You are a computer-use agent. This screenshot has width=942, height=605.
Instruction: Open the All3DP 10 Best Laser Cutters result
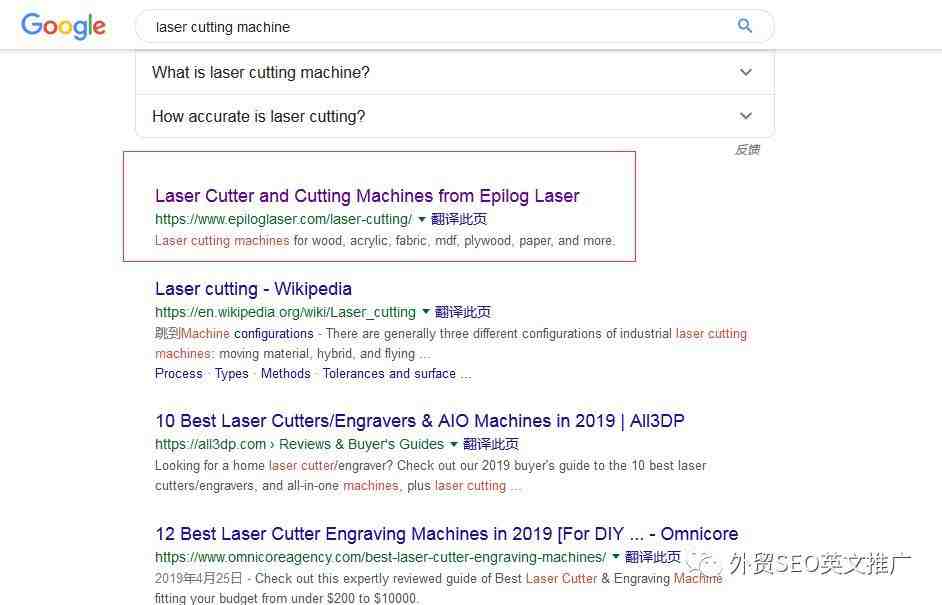pyautogui.click(x=419, y=421)
